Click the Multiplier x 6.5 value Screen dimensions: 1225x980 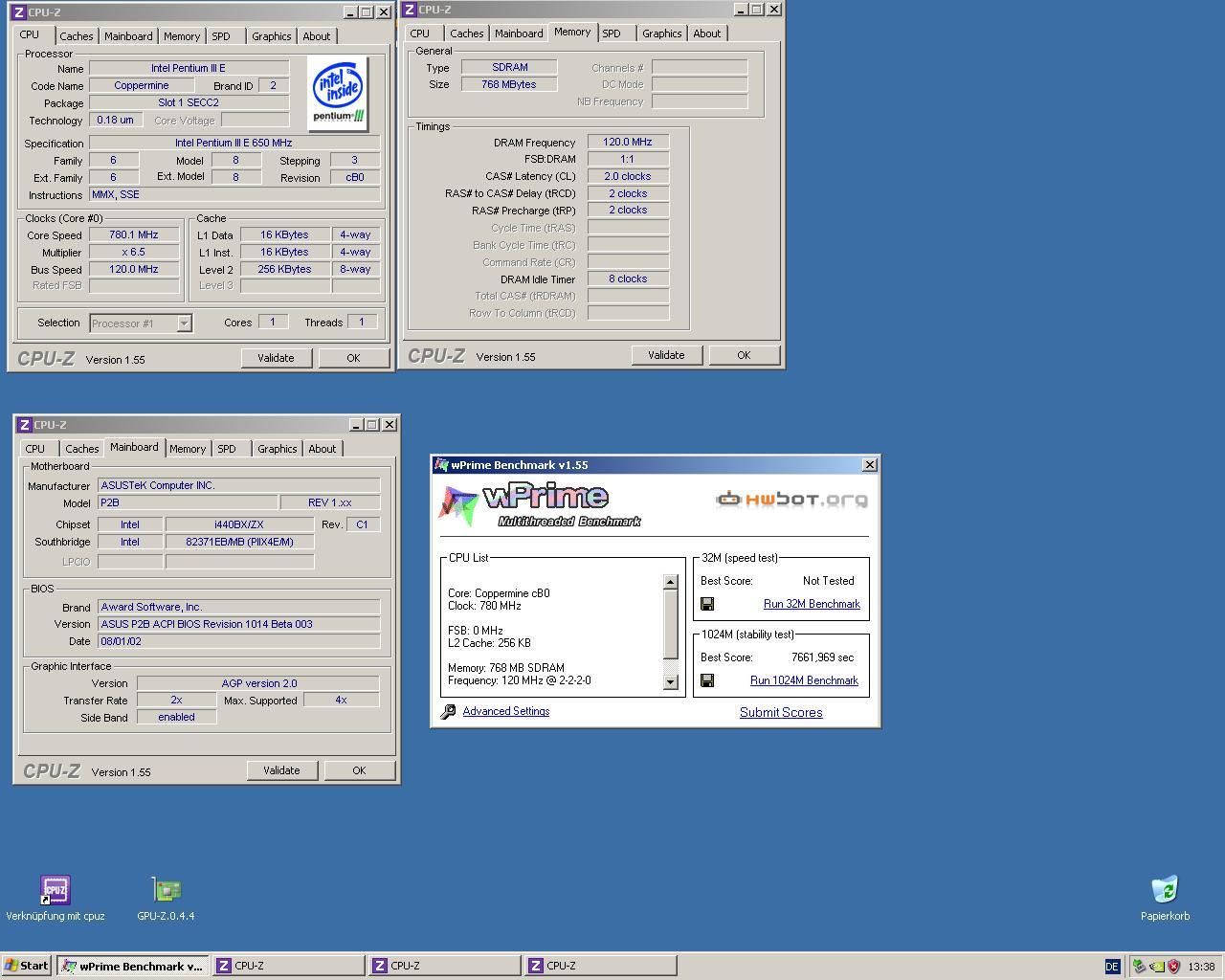pos(134,252)
